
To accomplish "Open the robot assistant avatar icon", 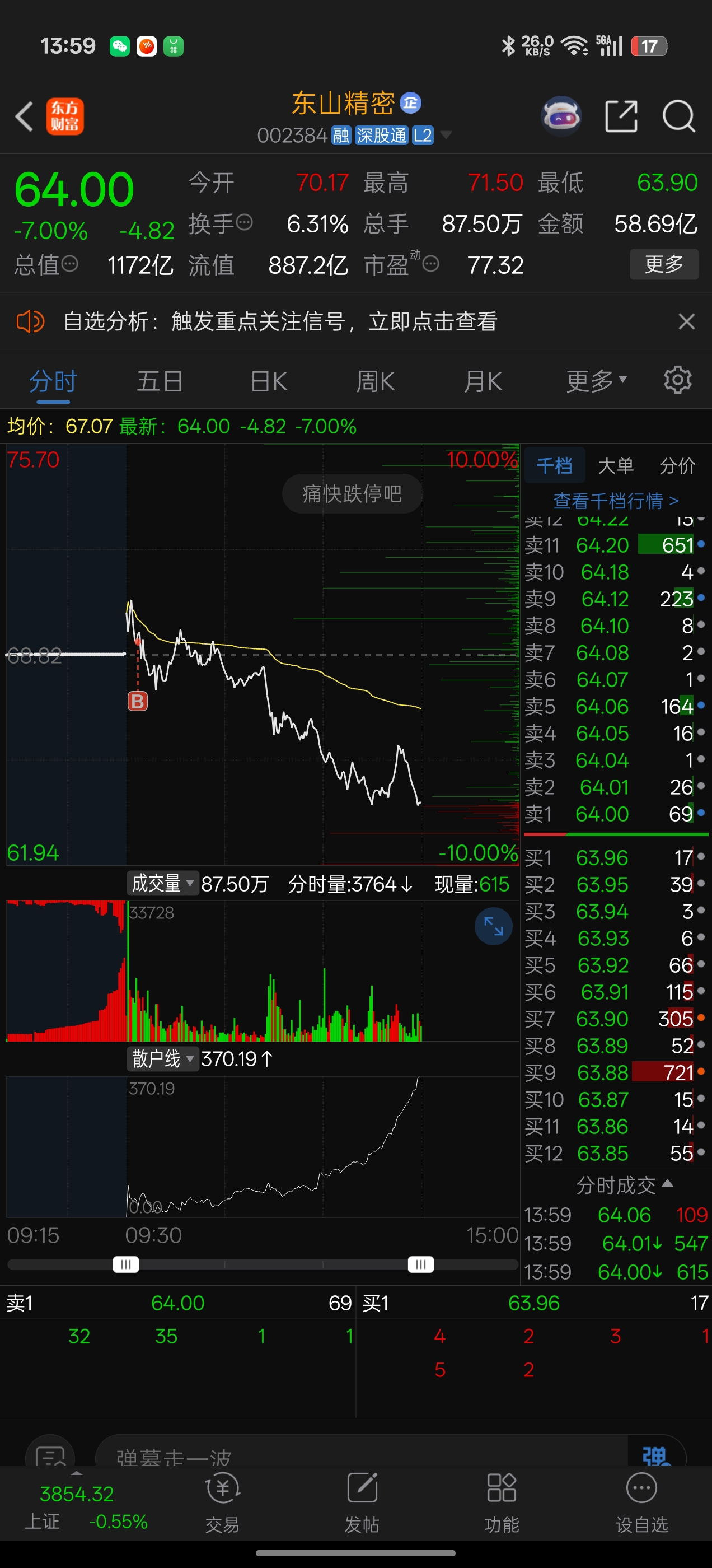I will point(561,116).
